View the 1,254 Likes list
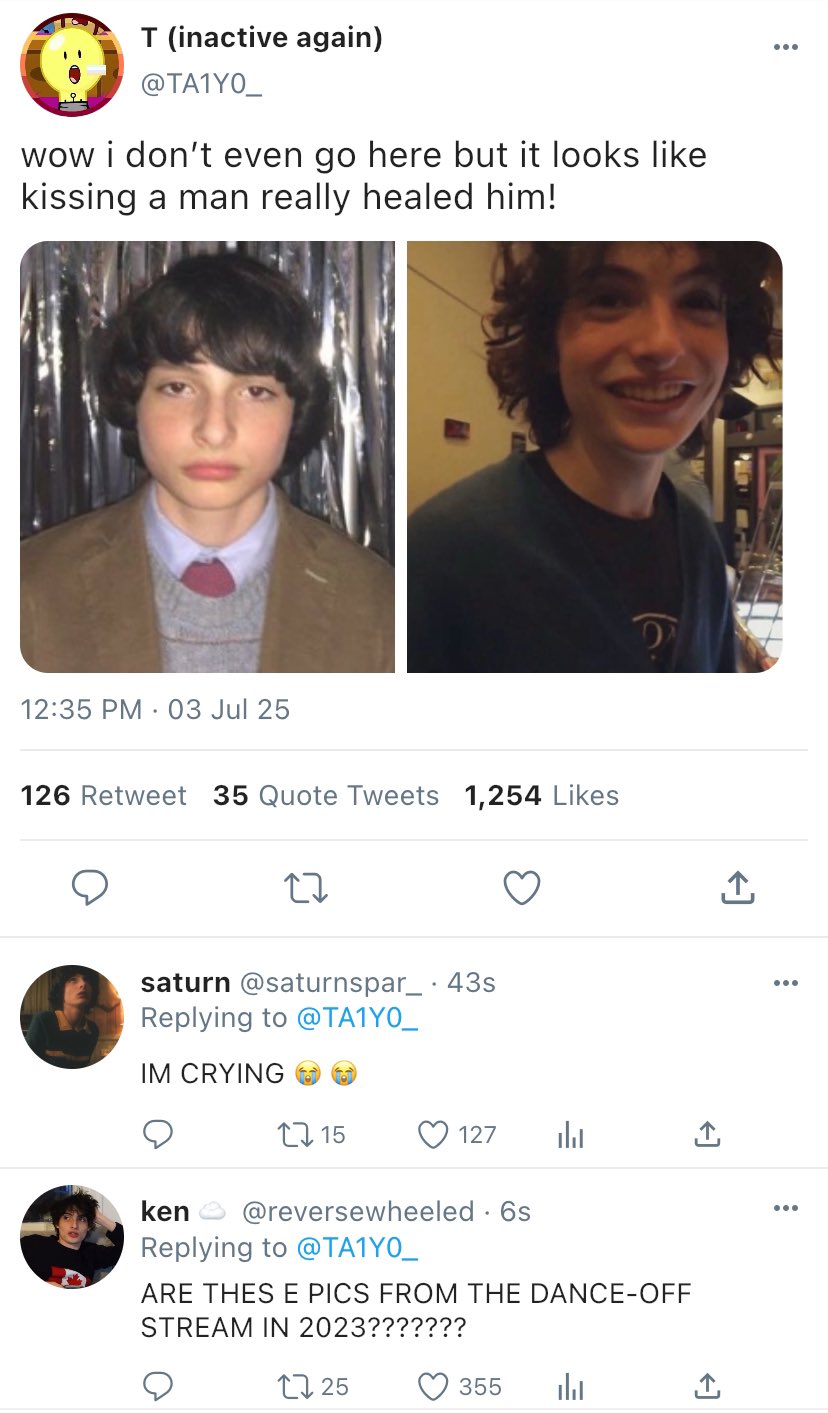This screenshot has height=1413, width=828. (x=542, y=796)
